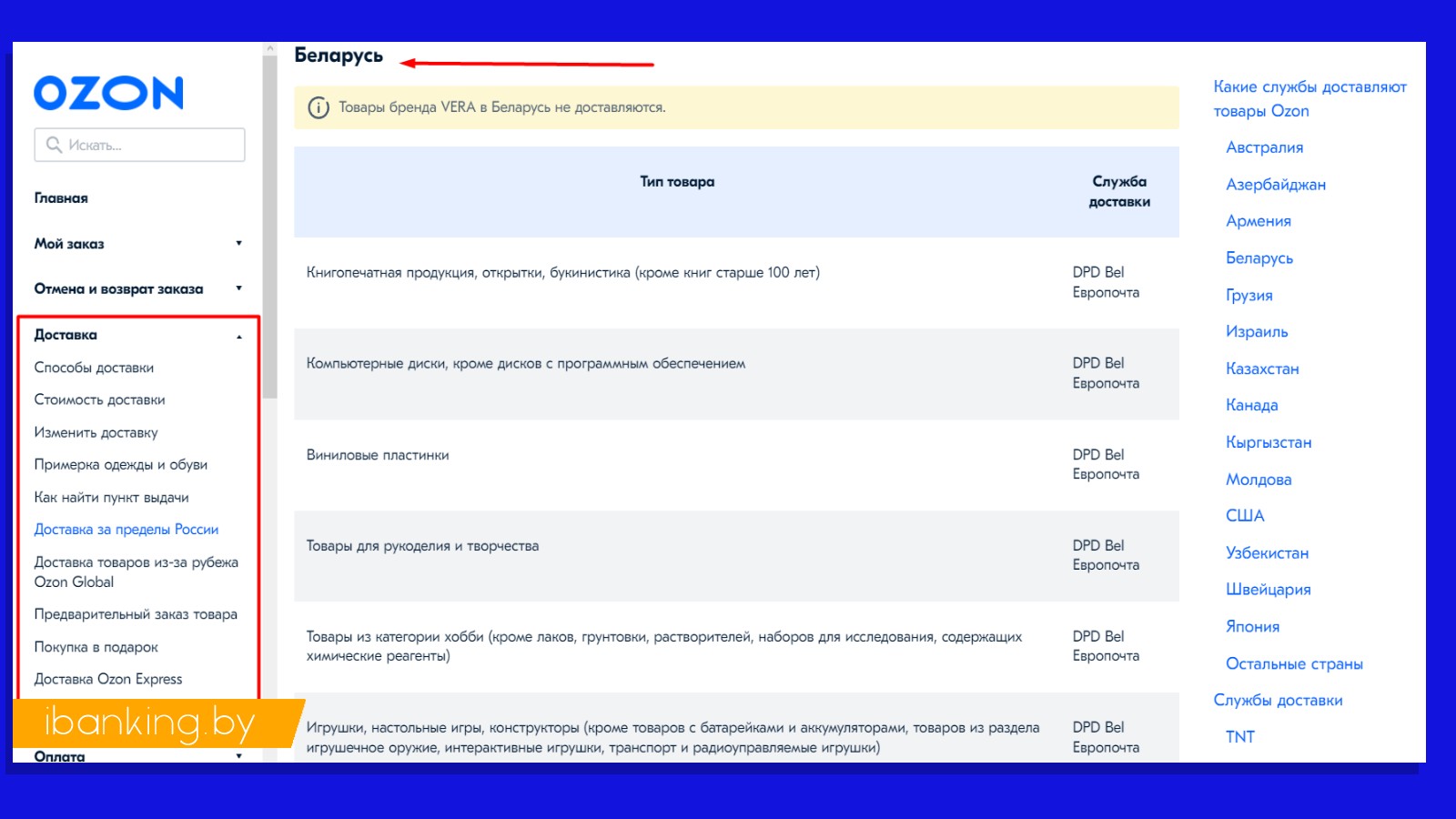Select the Доставка menu heading
The image size is (1456, 819).
pos(66,334)
